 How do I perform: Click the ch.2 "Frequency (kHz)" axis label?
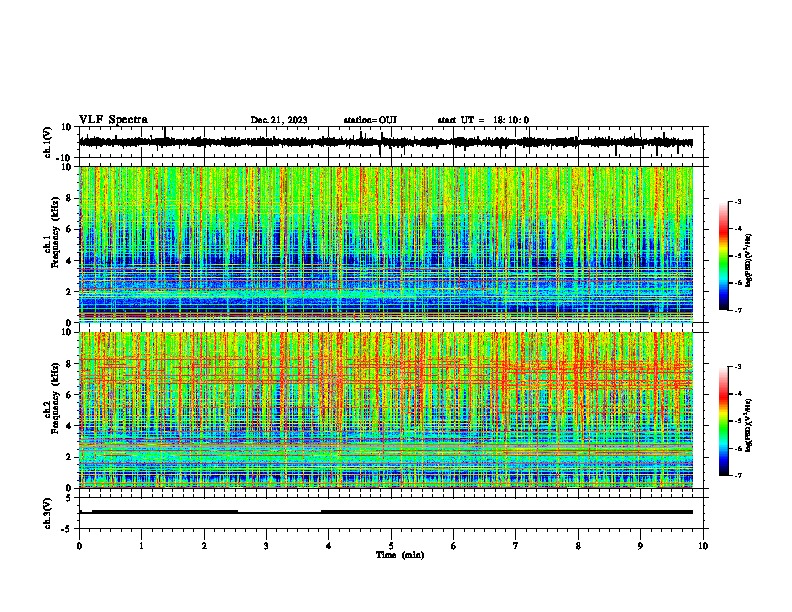pyautogui.click(x=54, y=398)
